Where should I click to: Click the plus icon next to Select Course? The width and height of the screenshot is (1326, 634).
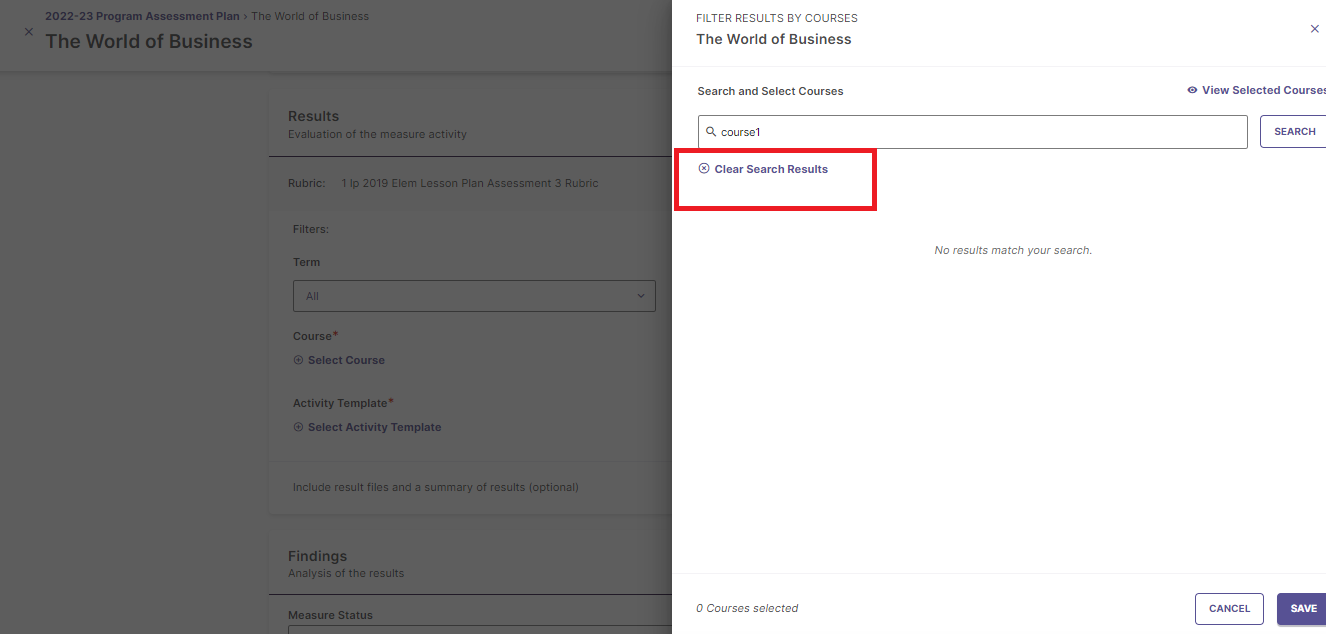tap(297, 359)
